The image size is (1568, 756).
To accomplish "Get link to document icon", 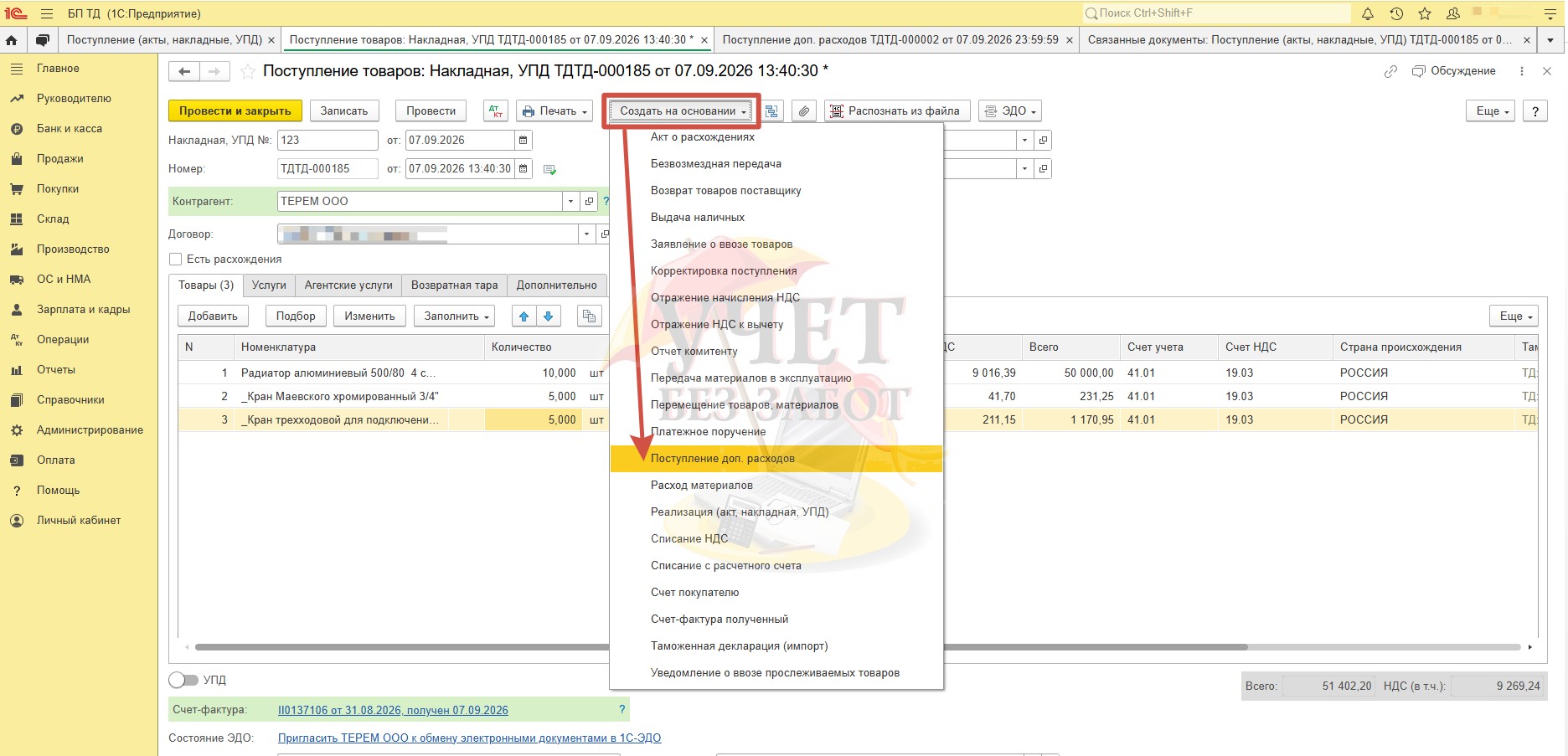I will (x=1390, y=71).
